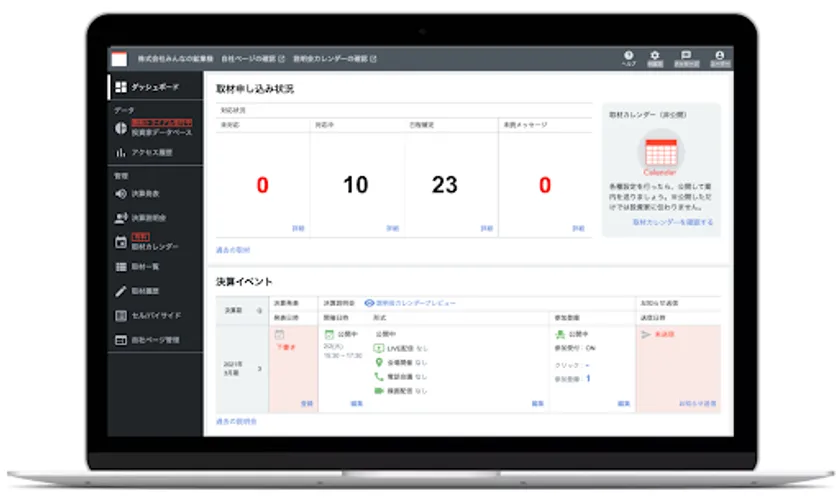
Task: Click the pencil icon in the sidebar
Action: [x=121, y=291]
